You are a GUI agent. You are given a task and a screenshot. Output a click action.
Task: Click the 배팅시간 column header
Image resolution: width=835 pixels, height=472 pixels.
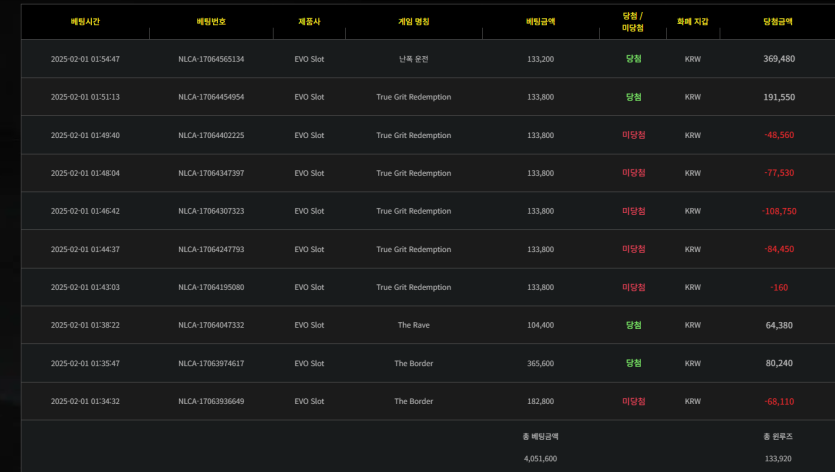[x=85, y=20]
